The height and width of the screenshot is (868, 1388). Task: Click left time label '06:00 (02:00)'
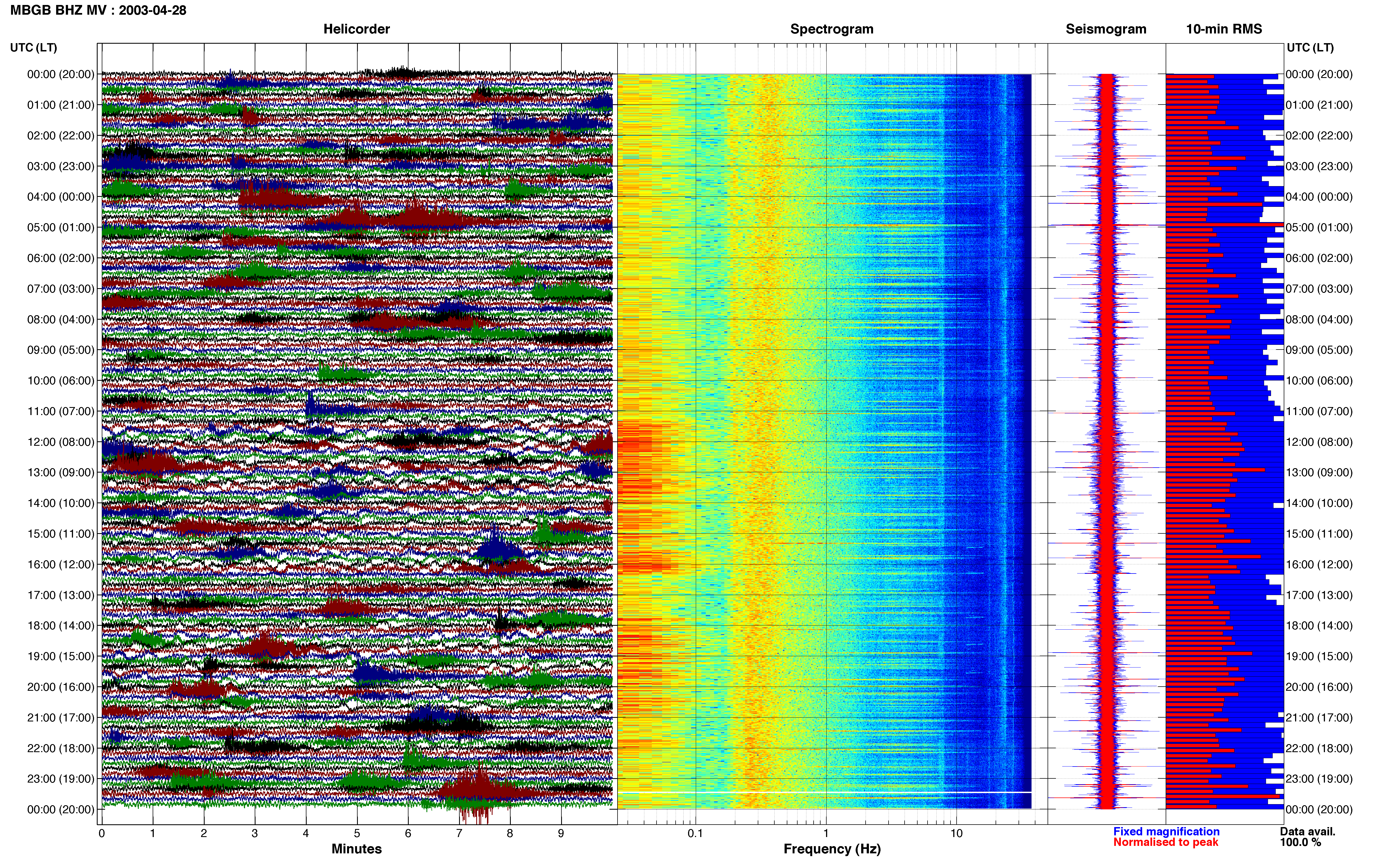tap(61, 258)
